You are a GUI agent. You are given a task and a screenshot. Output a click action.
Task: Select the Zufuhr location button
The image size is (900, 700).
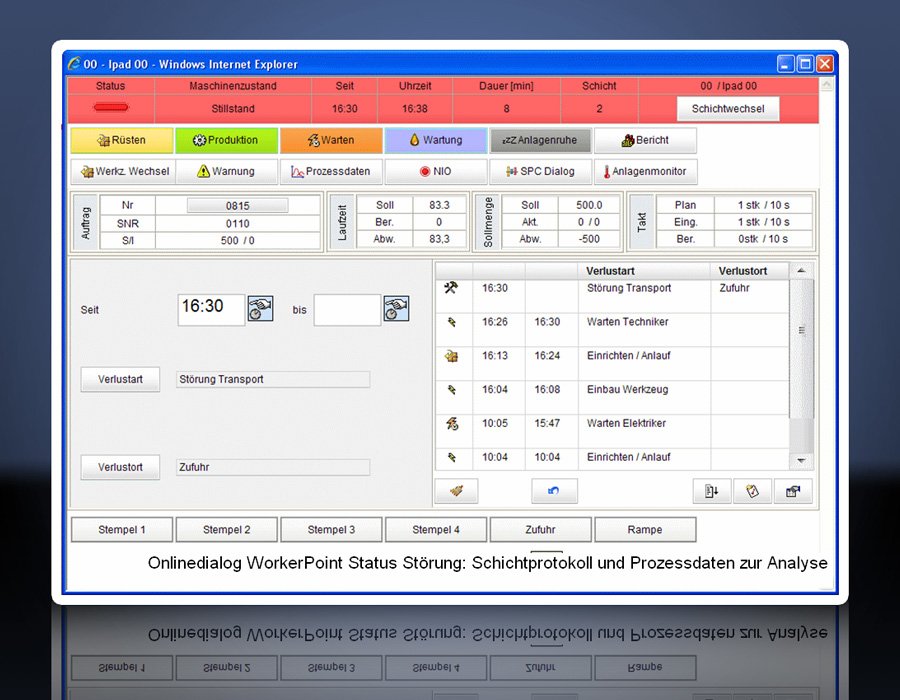point(540,530)
